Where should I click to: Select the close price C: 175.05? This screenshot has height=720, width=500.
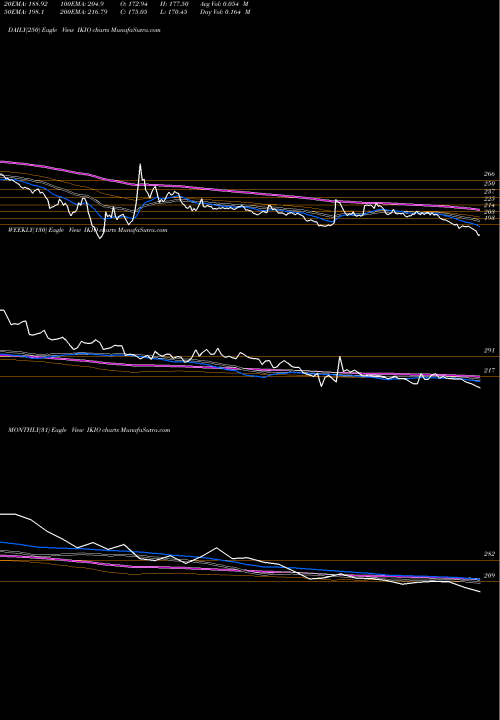[134, 12]
